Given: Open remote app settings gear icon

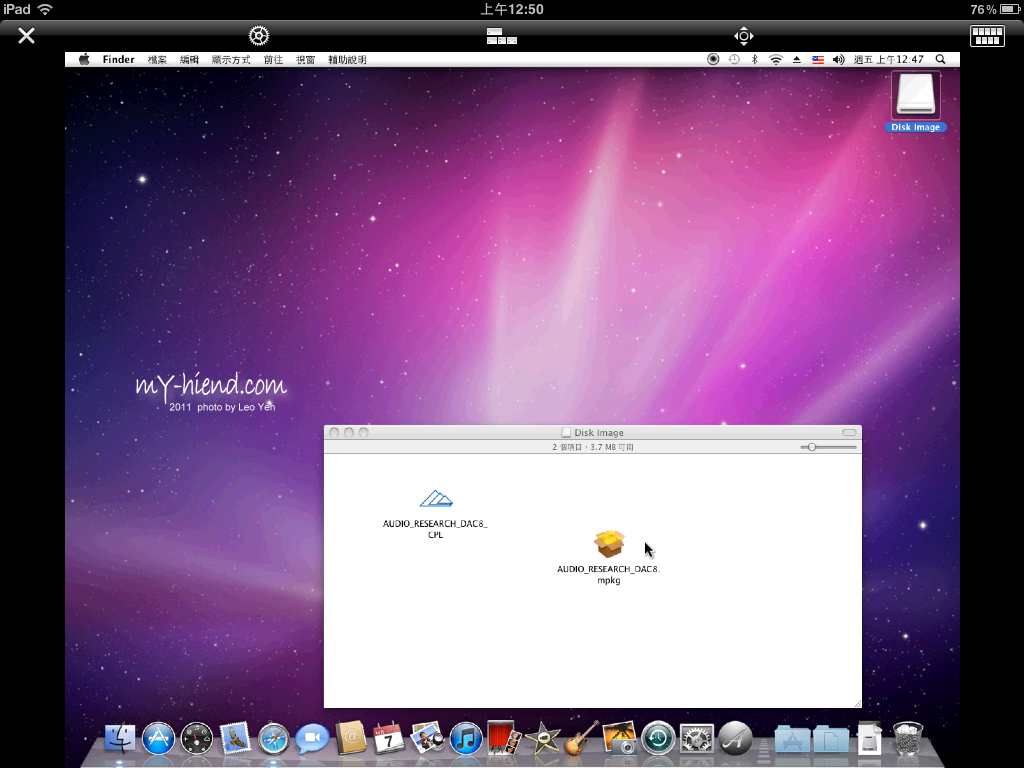Looking at the screenshot, I should click(x=259, y=36).
